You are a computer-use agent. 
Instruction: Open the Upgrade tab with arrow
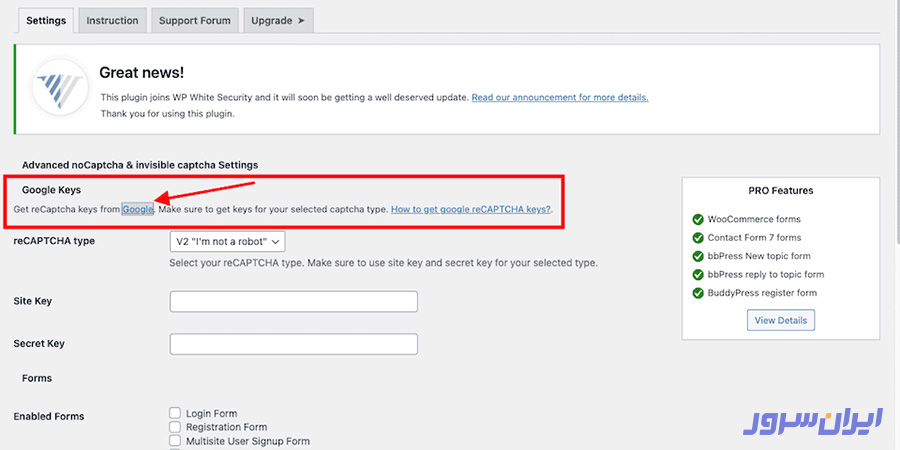coord(278,20)
